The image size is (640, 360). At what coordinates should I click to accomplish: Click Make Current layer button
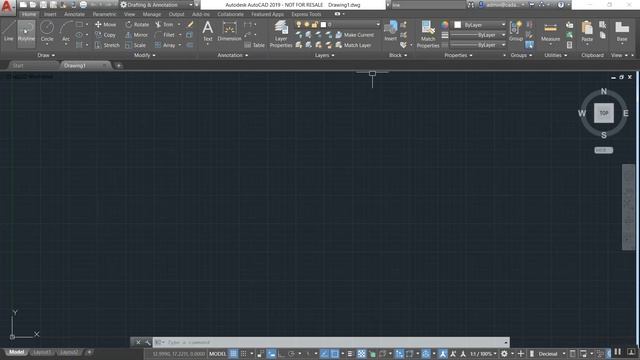pyautogui.click(x=354, y=35)
